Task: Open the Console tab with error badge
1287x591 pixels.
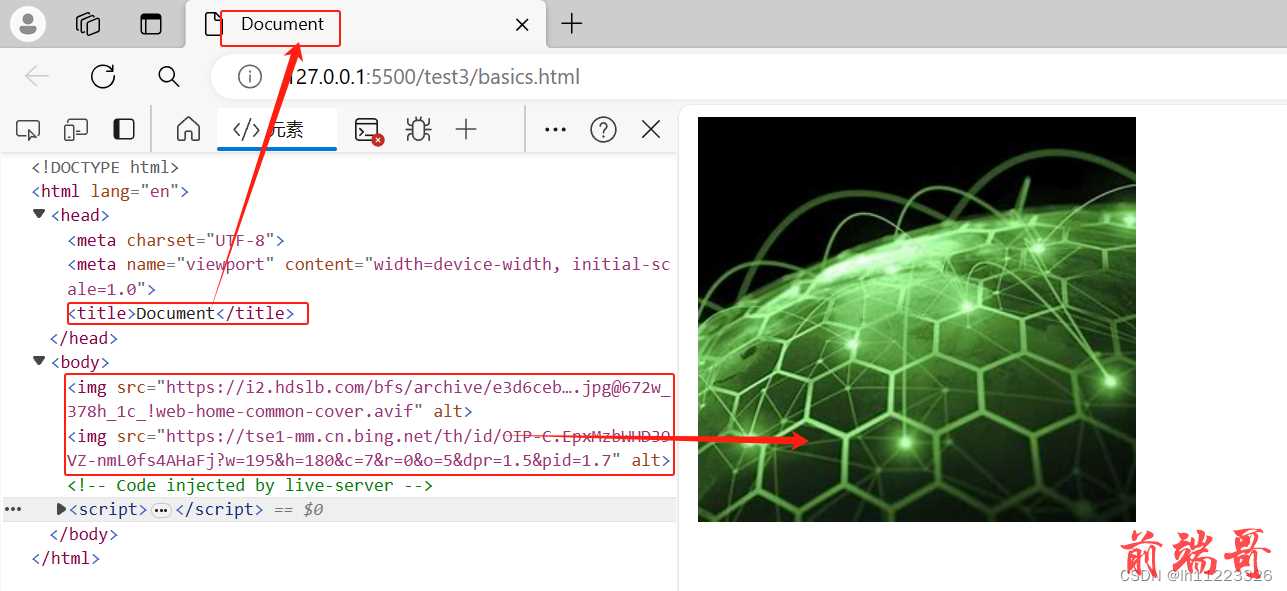Action: click(x=368, y=130)
